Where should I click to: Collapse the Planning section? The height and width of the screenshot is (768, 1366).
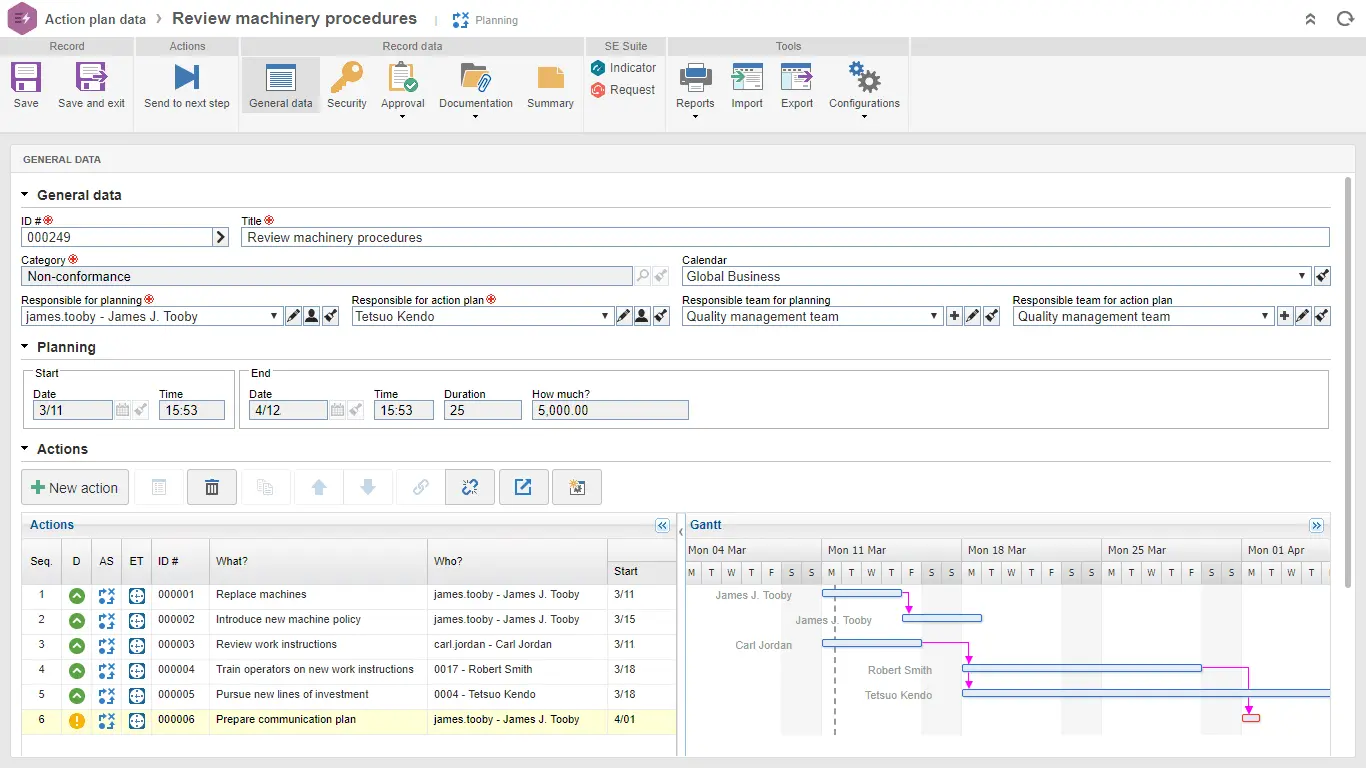(23, 347)
